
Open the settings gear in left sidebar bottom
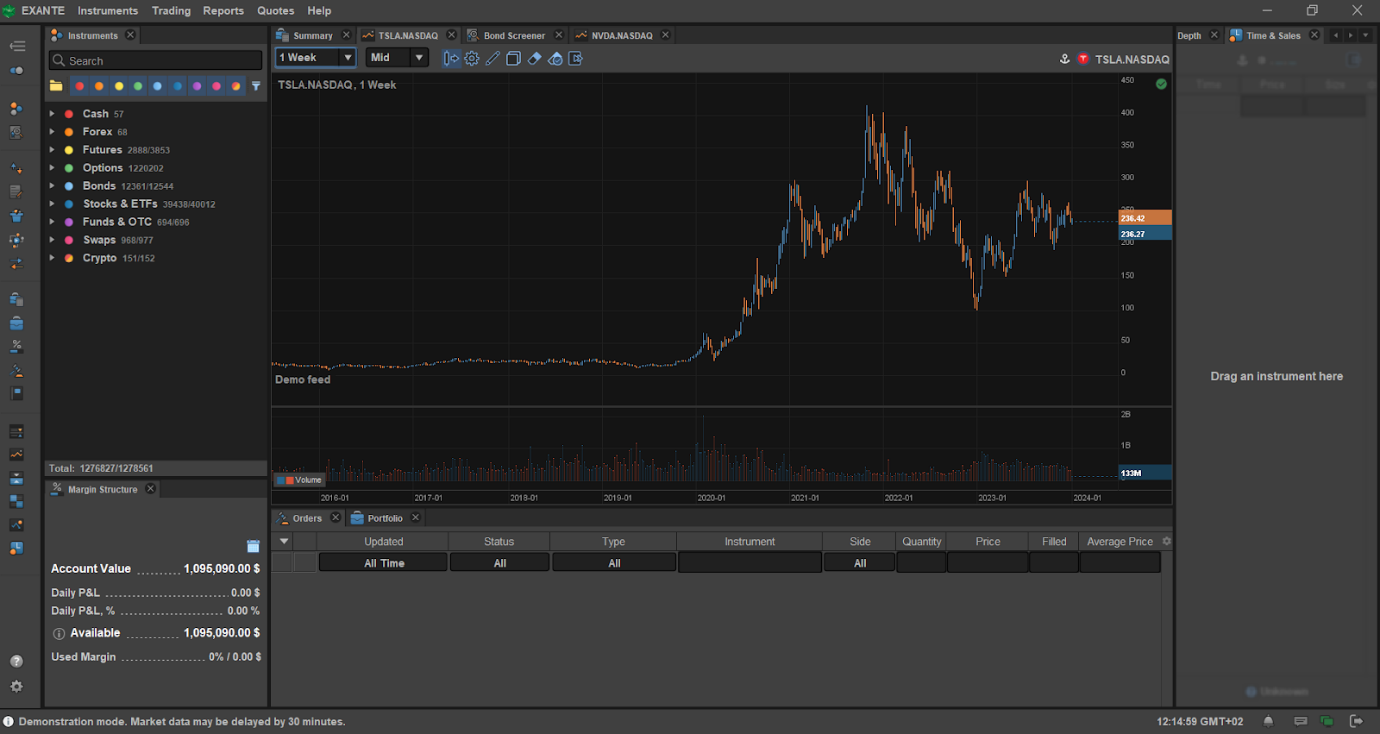[x=16, y=687]
